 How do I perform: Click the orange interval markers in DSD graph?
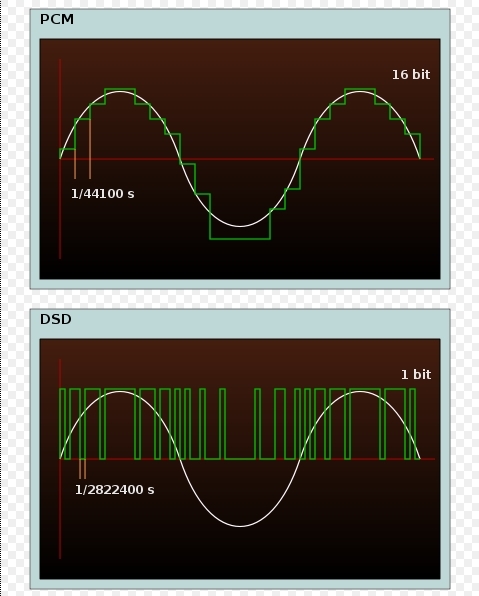82,469
